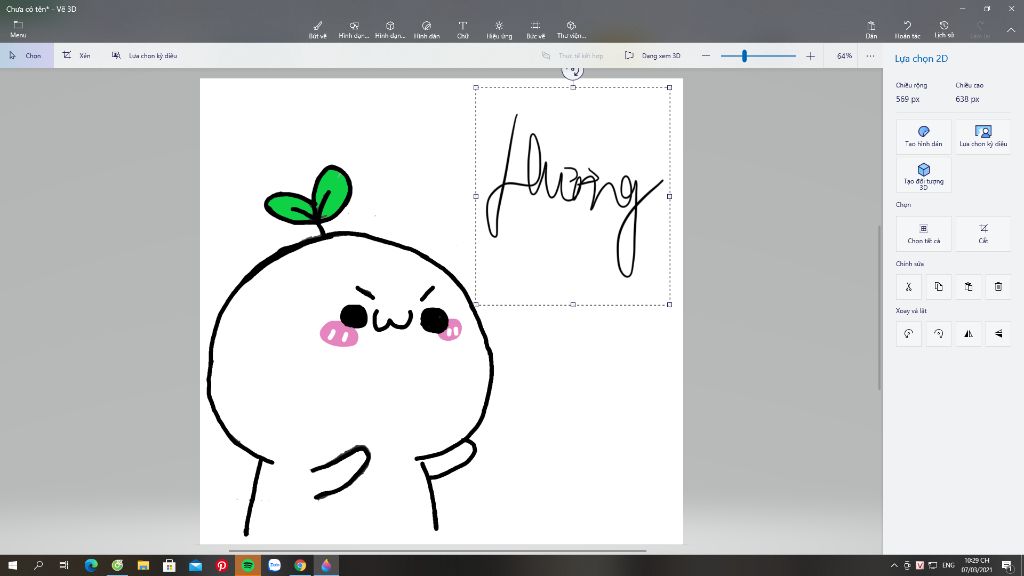The image size is (1024, 576).
Task: Open the Bức vẽ canvas tool
Action: (x=536, y=29)
